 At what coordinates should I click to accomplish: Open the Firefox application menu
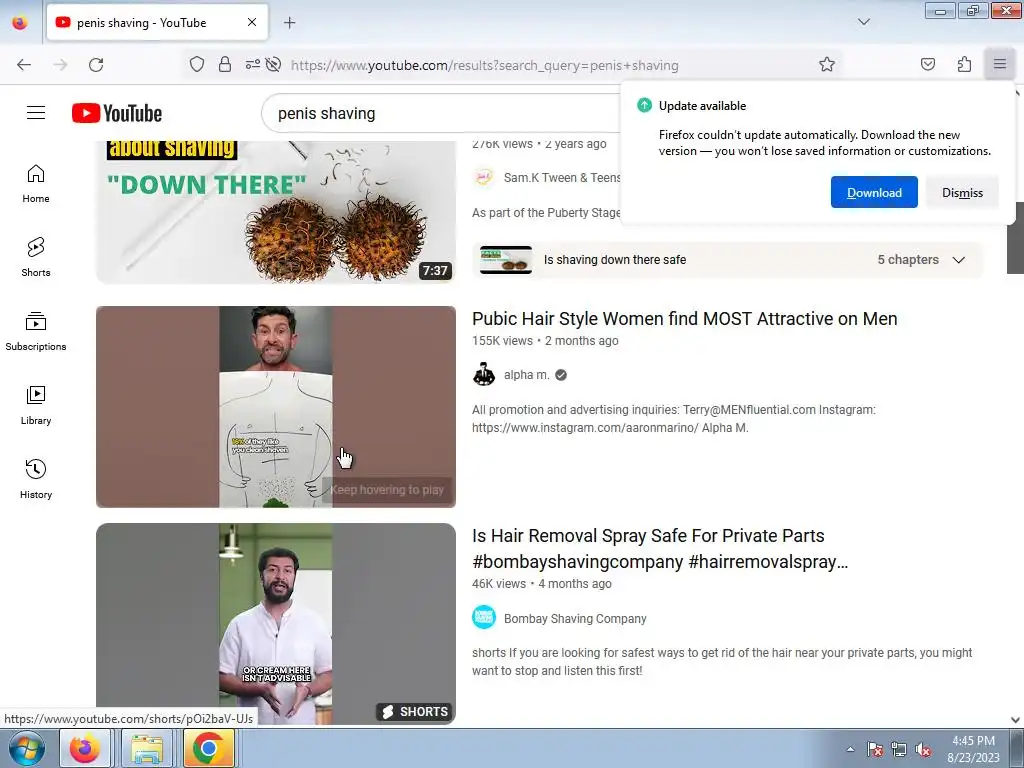coord(999,64)
